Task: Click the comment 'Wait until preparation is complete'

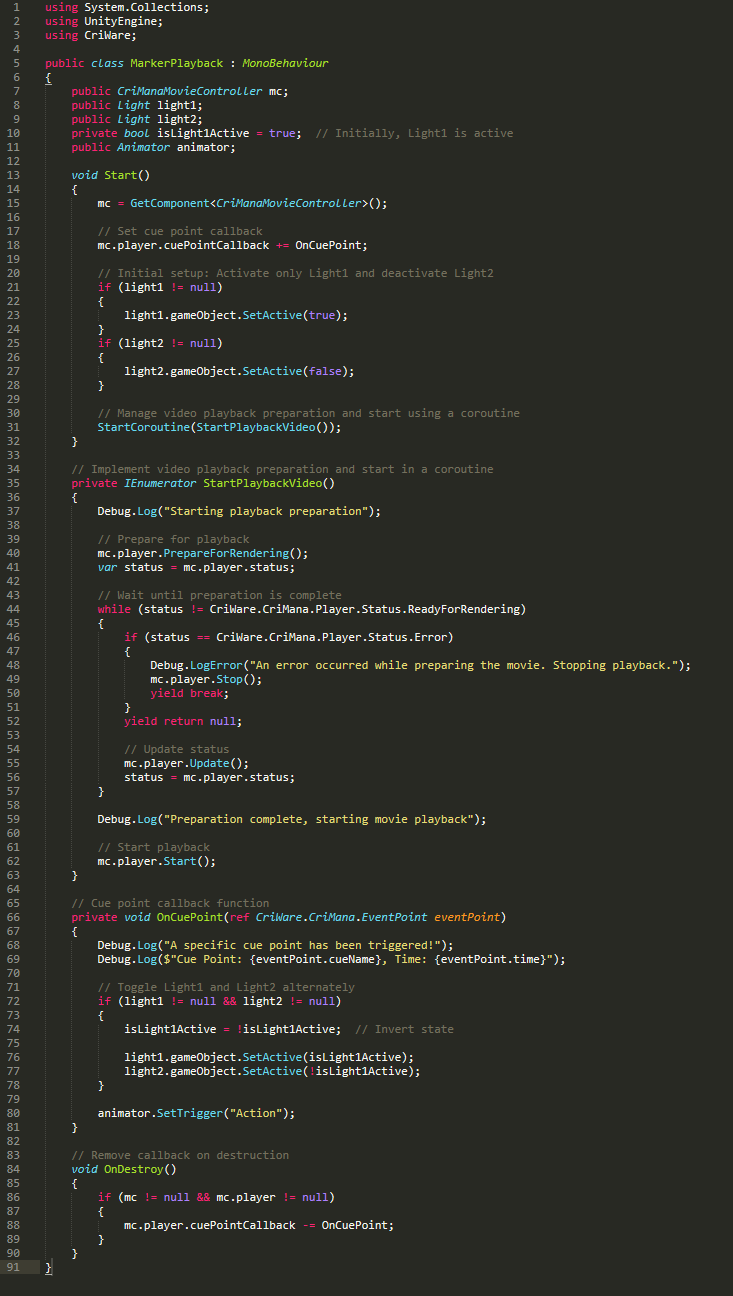Action: click(219, 595)
